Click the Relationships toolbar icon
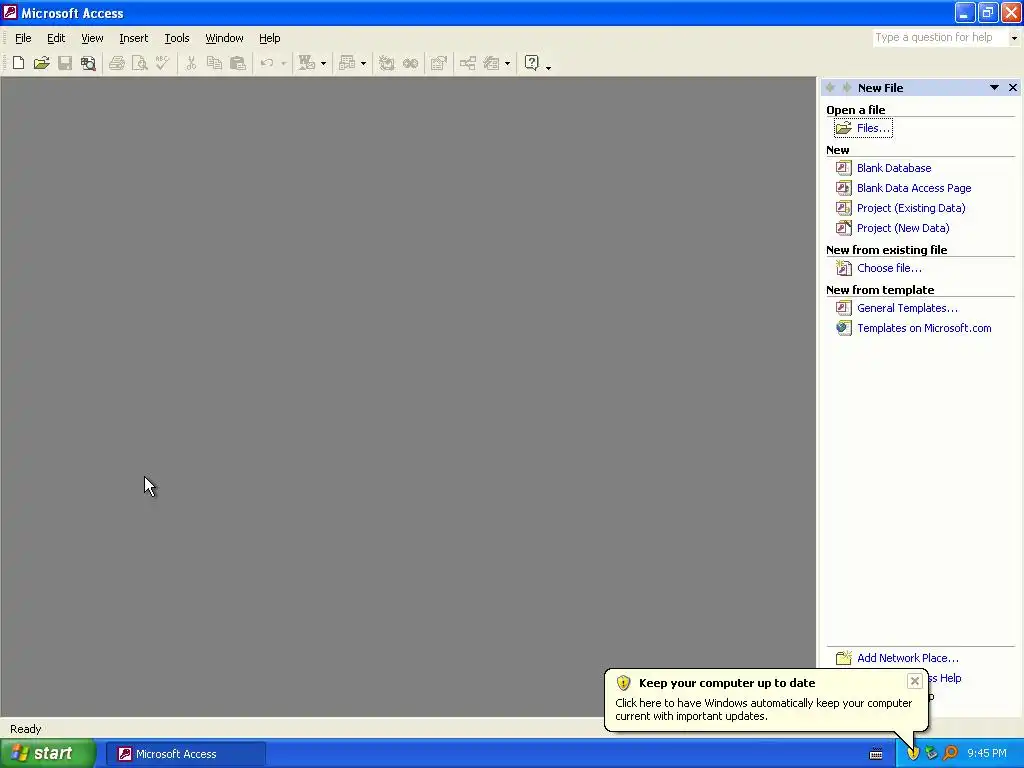The width and height of the screenshot is (1024, 768). [x=468, y=63]
